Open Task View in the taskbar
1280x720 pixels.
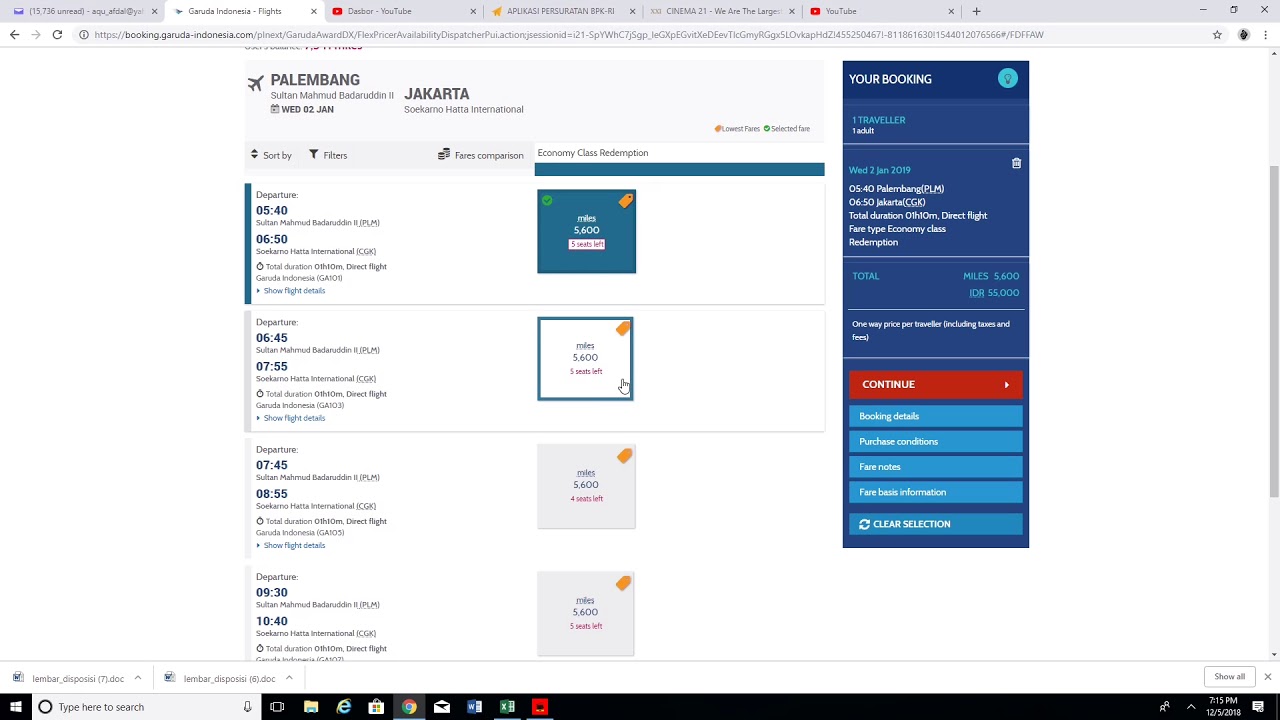pos(277,707)
